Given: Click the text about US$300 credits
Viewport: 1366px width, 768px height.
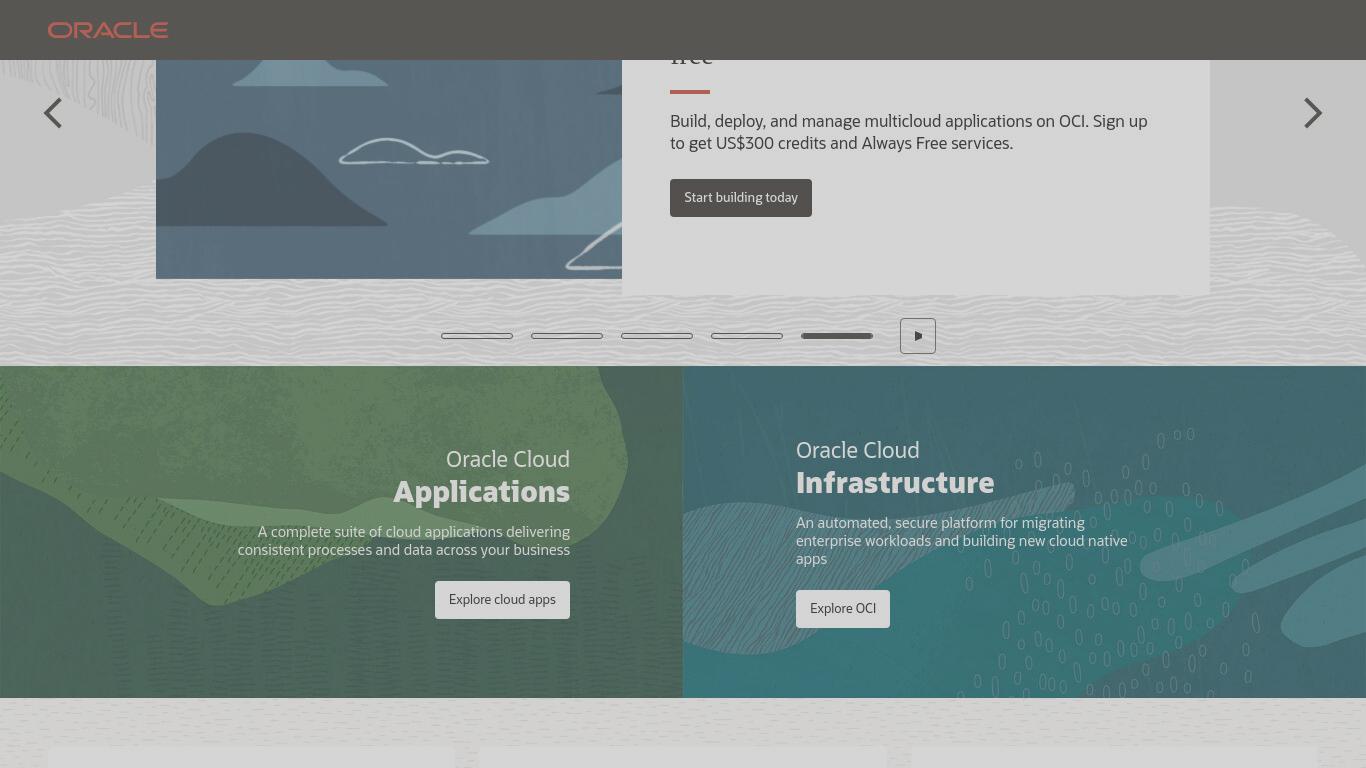Looking at the screenshot, I should 909,132.
